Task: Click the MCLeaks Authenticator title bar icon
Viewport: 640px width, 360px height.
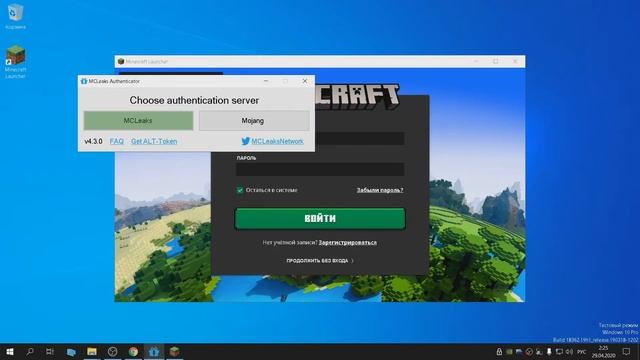Action: (x=84, y=81)
